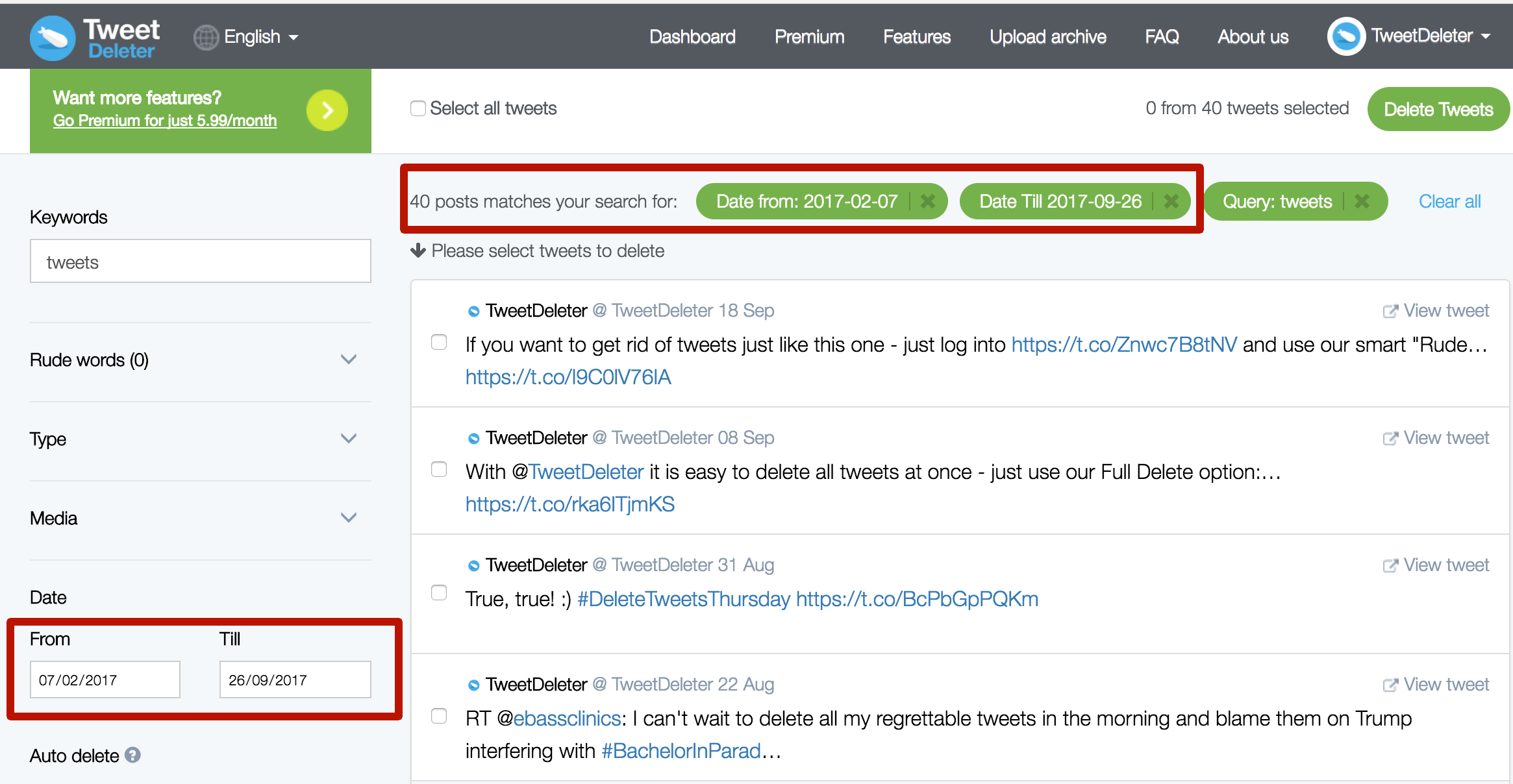Remove the Date Till 2017-09-26 filter
1513x784 pixels.
coord(1171,201)
